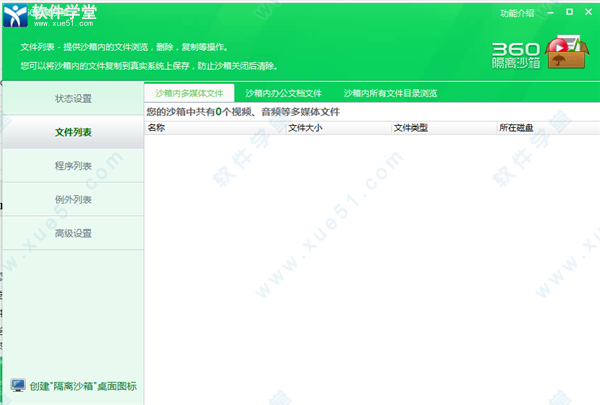Sort by the 名称 column header
This screenshot has height=405, width=600.
(215, 128)
